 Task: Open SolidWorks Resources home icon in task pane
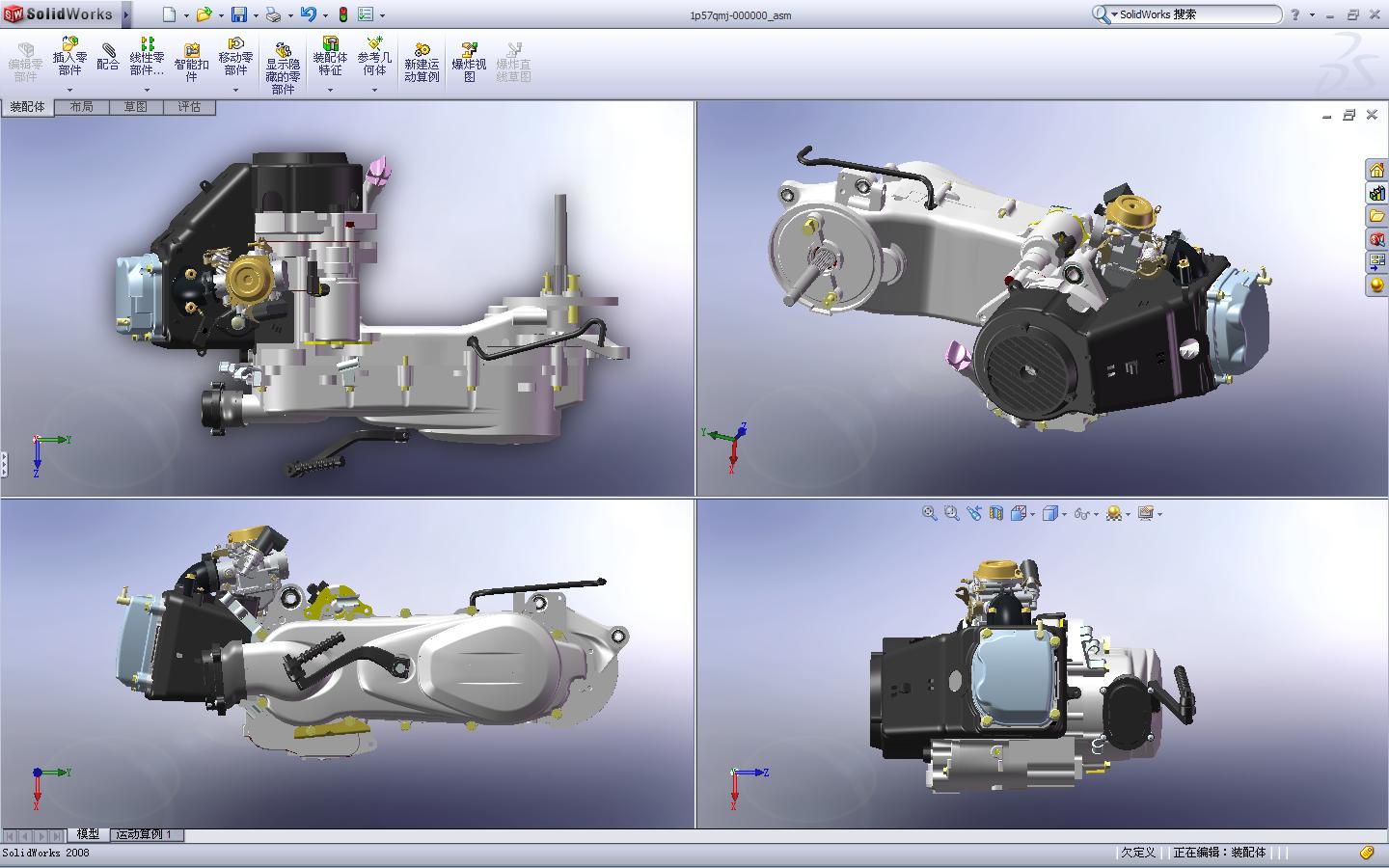point(1376,170)
